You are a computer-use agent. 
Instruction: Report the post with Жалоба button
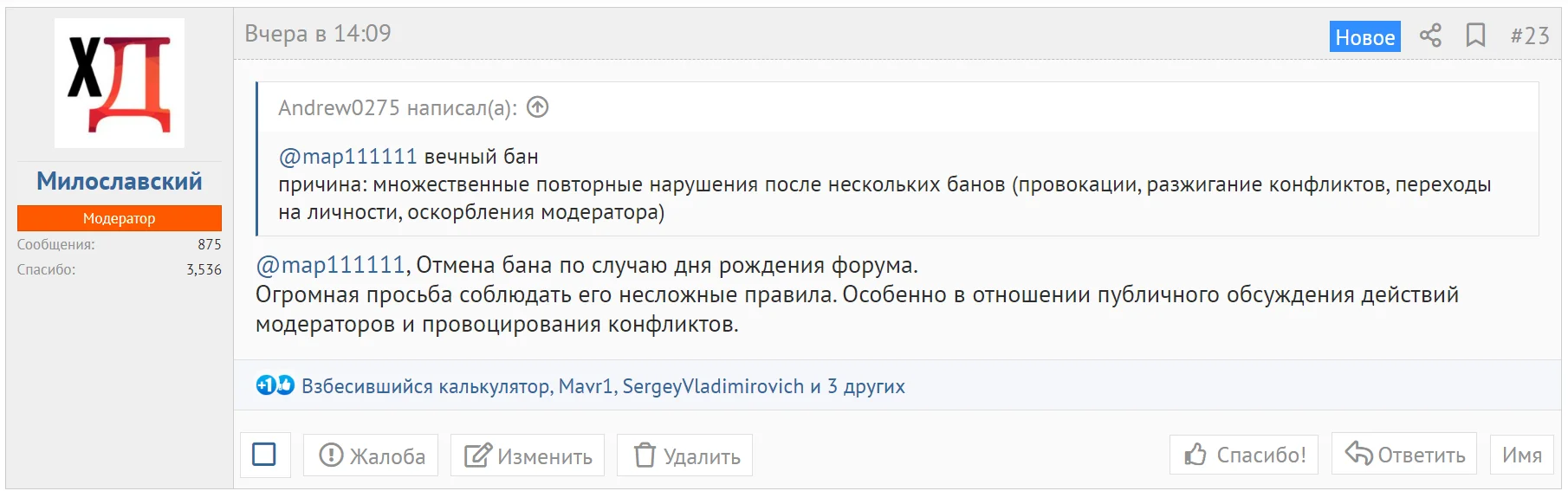click(x=372, y=455)
